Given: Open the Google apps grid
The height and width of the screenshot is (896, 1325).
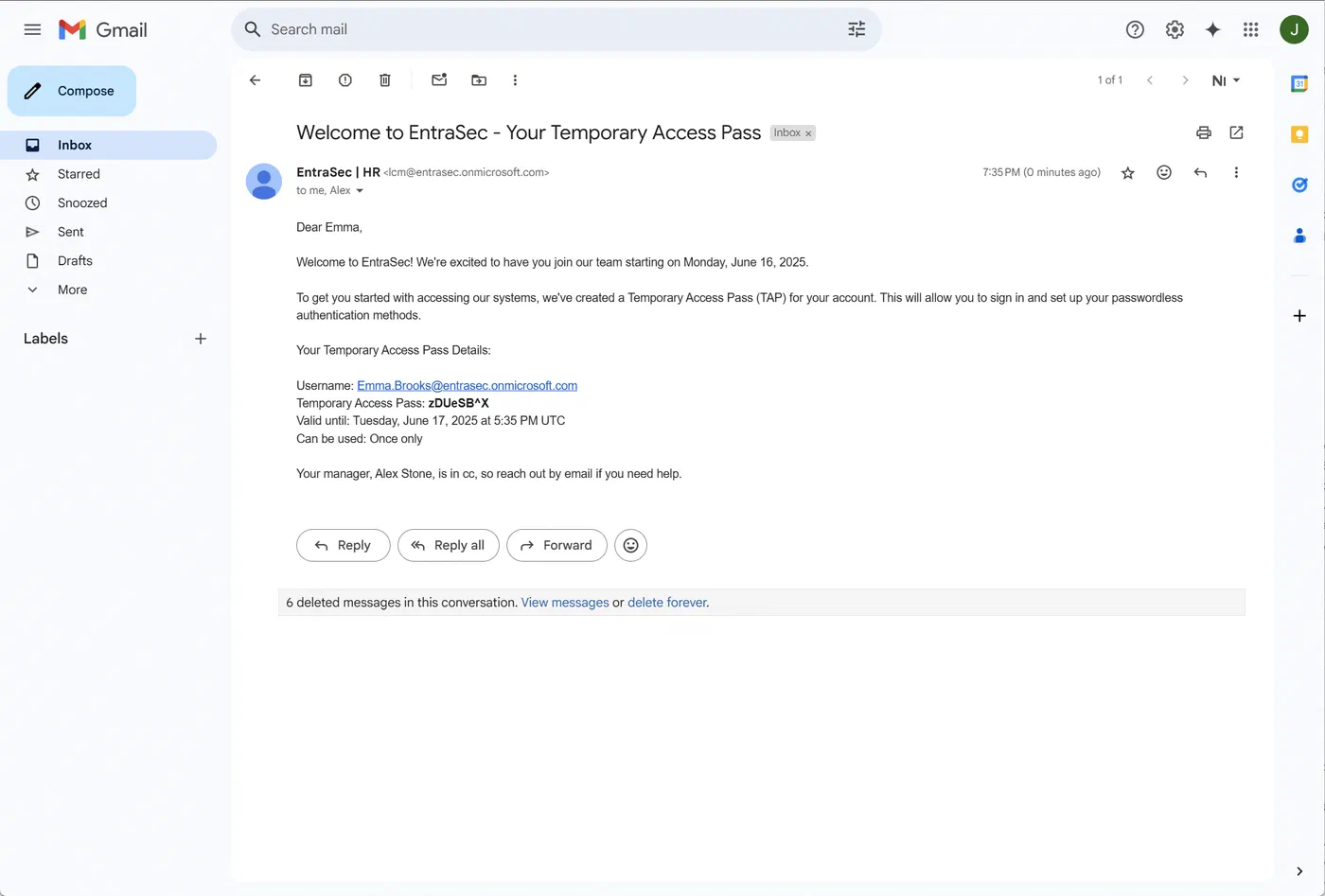Looking at the screenshot, I should (x=1251, y=29).
